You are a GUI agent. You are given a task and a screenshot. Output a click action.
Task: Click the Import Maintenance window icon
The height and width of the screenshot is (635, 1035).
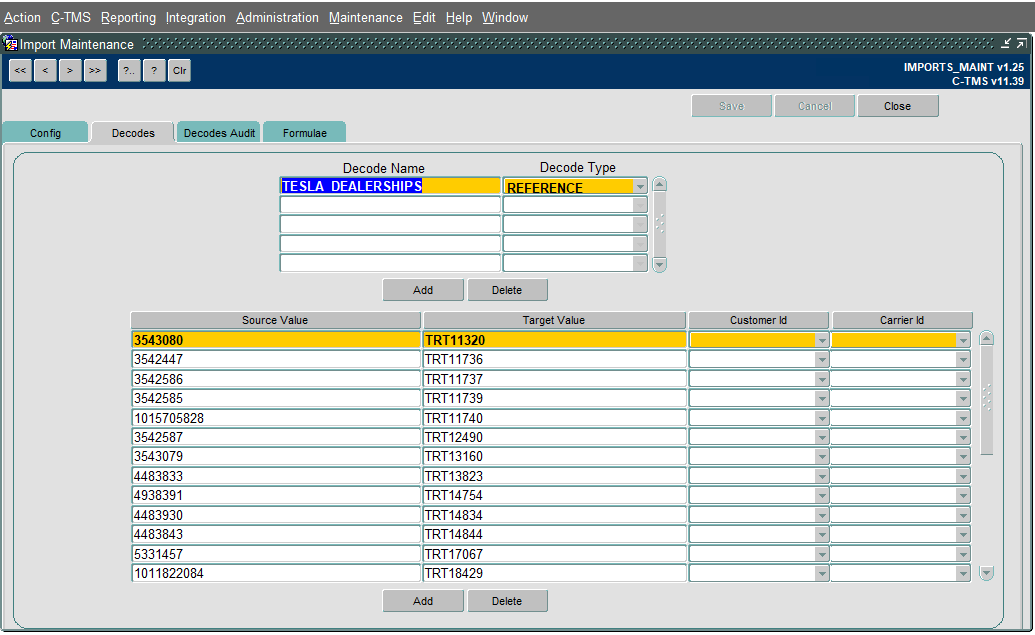(11, 44)
